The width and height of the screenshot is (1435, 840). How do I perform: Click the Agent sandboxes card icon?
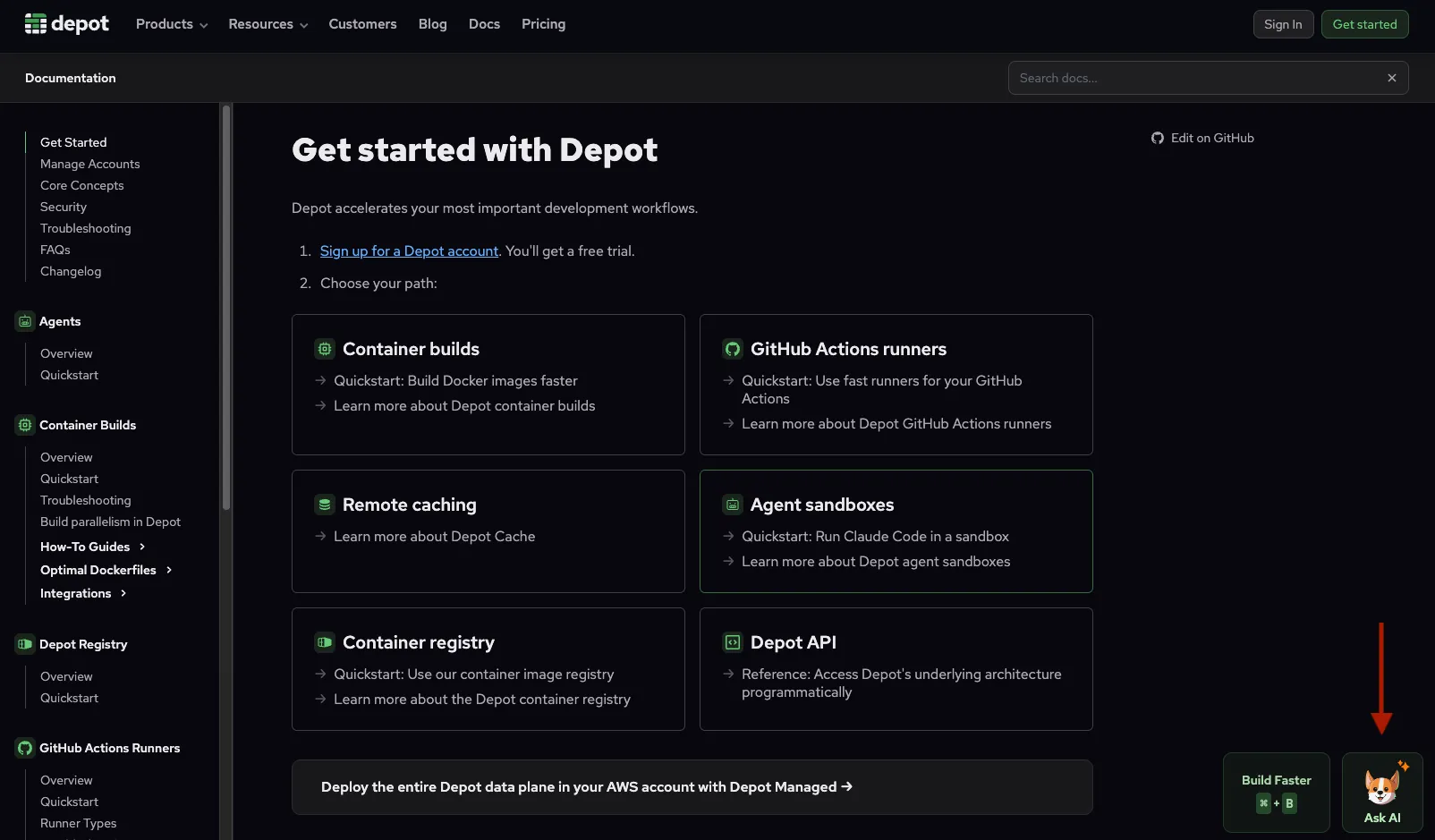732,505
